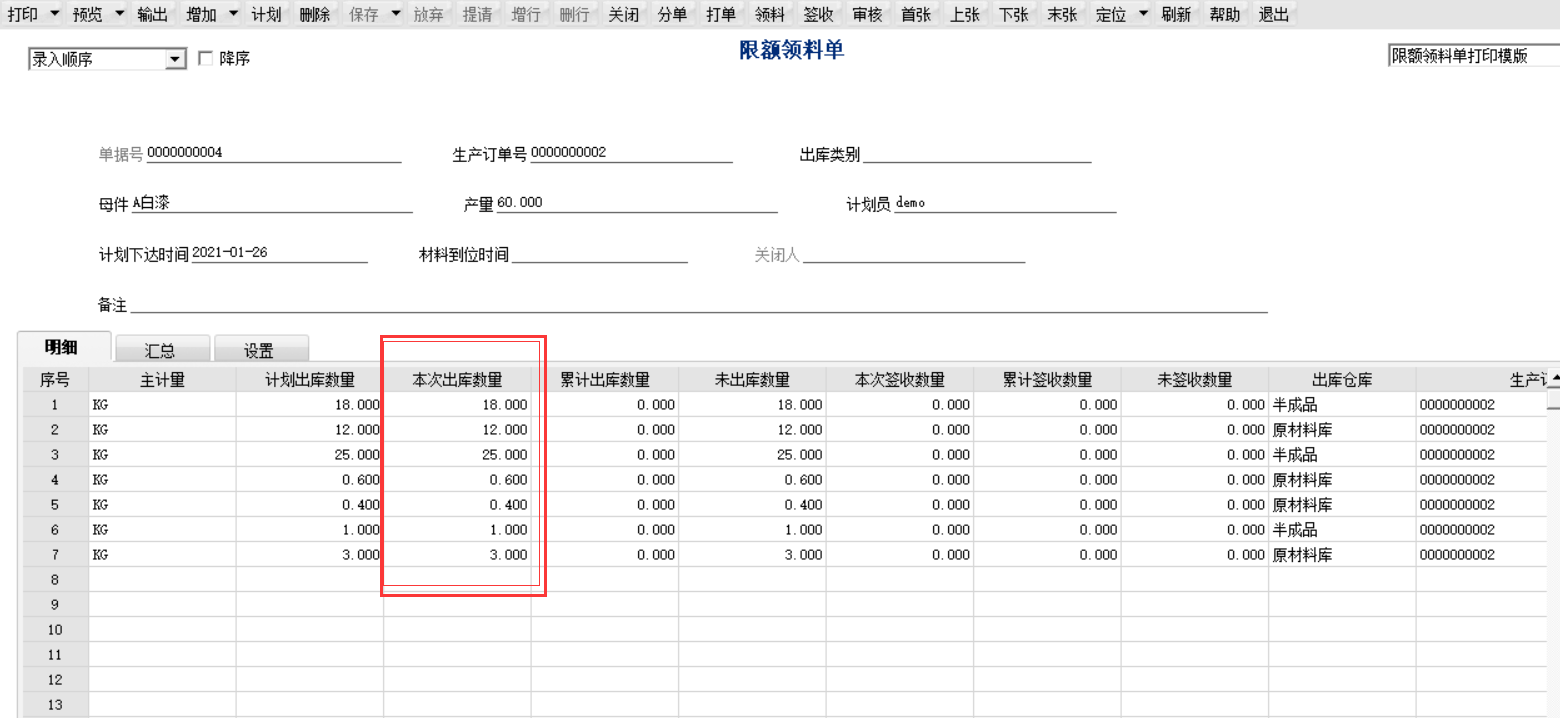Click the 刷新 toolbar button

pos(1176,15)
